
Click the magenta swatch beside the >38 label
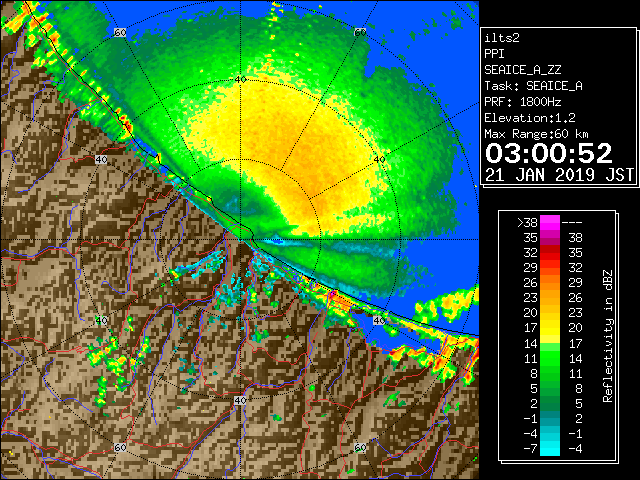(x=550, y=222)
